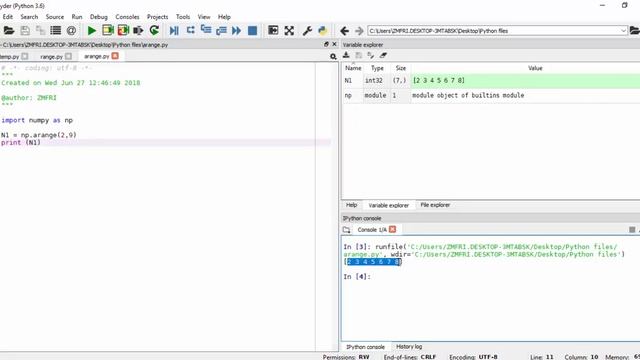Undock the editor pane

pyautogui.click(x=326, y=44)
